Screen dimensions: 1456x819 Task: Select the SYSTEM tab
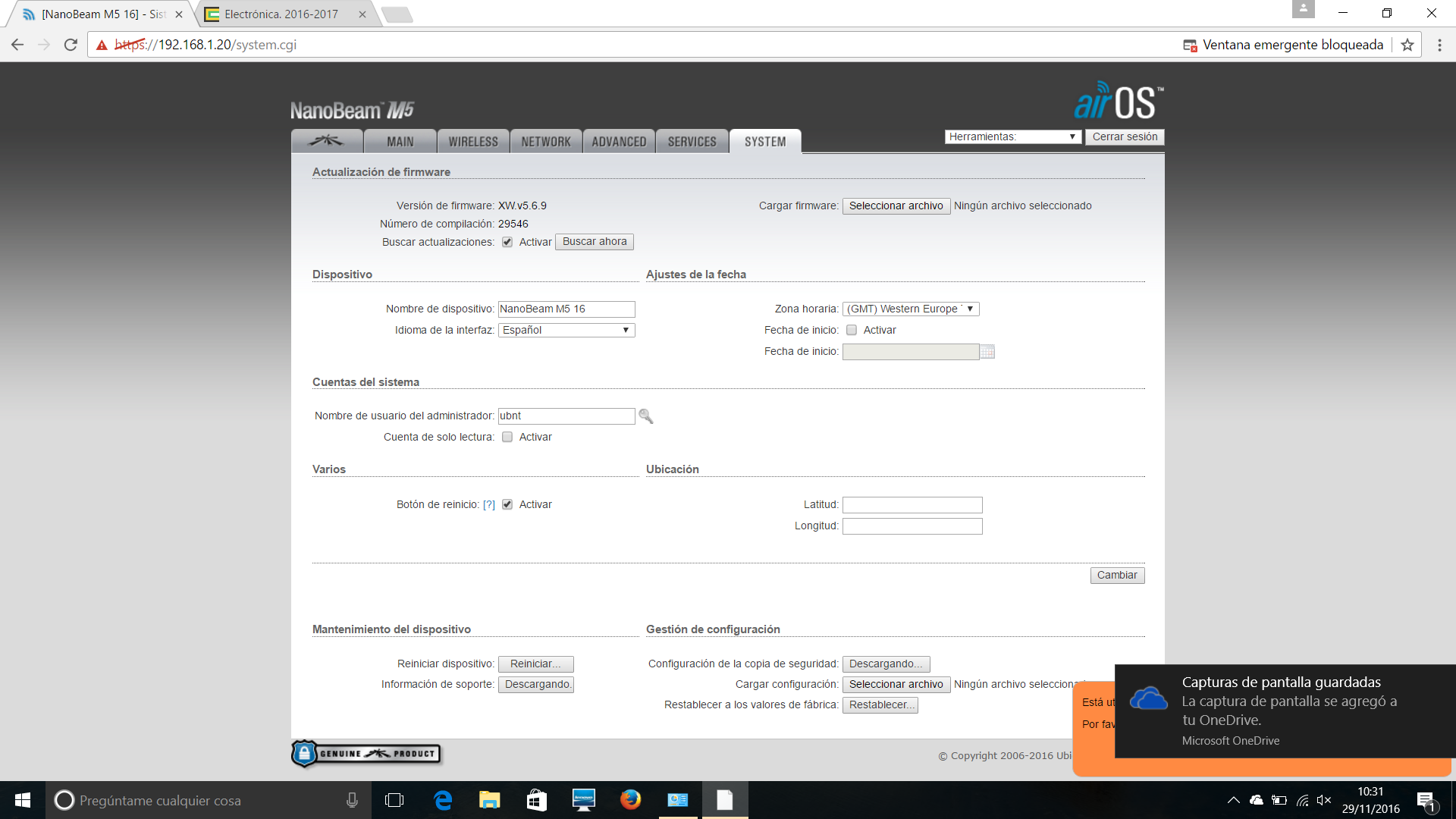[x=765, y=141]
